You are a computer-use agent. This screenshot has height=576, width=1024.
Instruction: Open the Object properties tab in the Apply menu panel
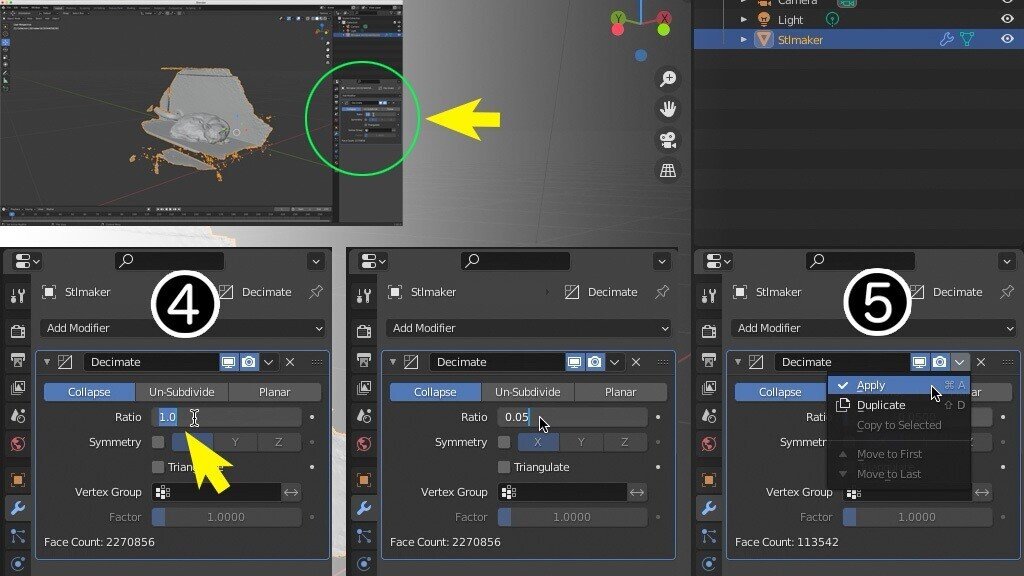[709, 480]
